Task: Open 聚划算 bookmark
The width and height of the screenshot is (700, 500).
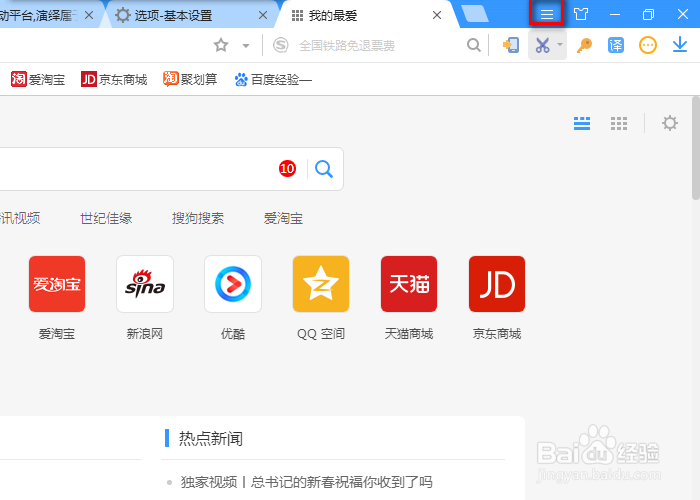Action: coord(190,79)
